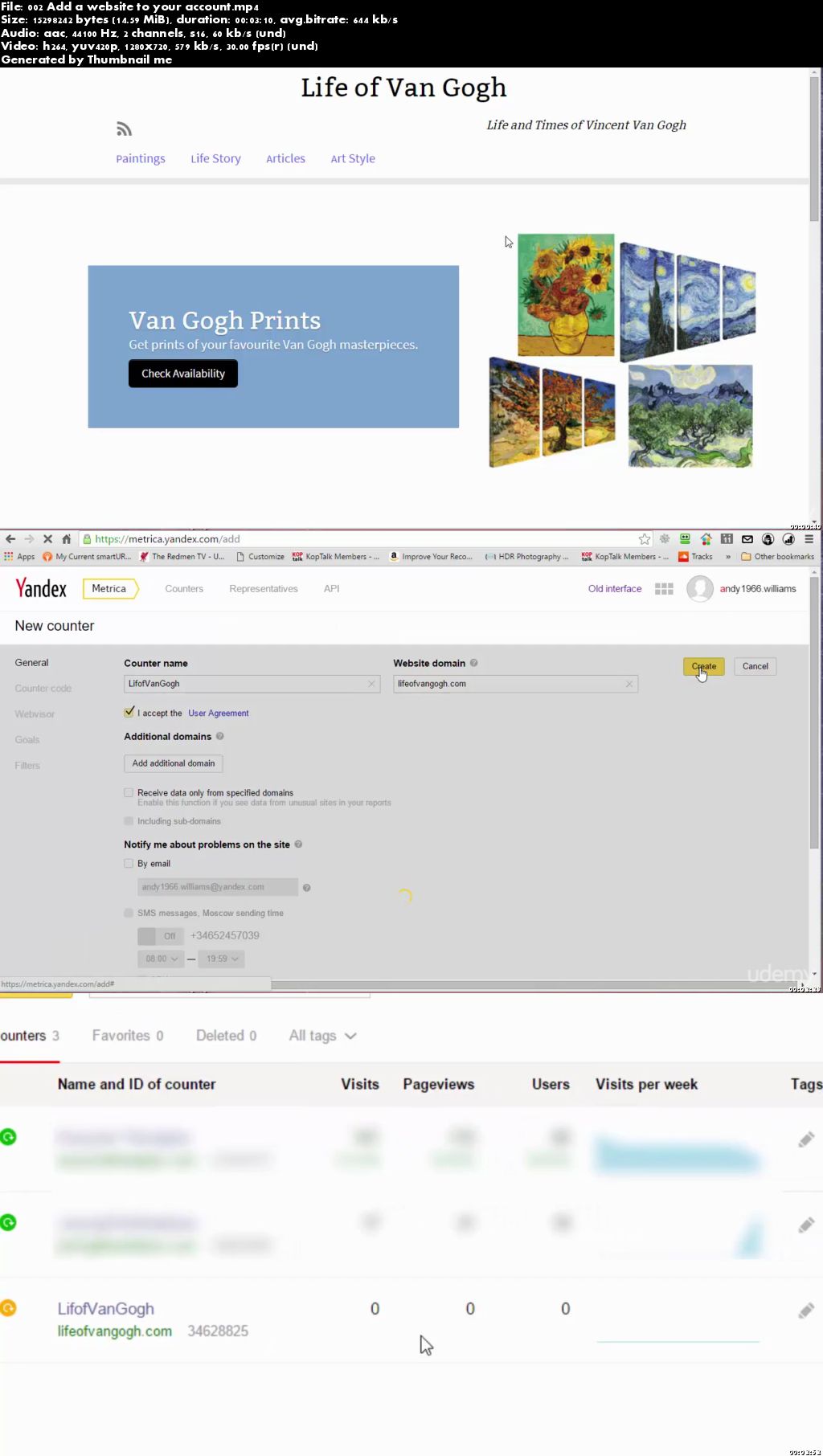Click the edit pencil for the LifofVanGogh counter
This screenshot has height=1456, width=823.
click(x=806, y=1311)
